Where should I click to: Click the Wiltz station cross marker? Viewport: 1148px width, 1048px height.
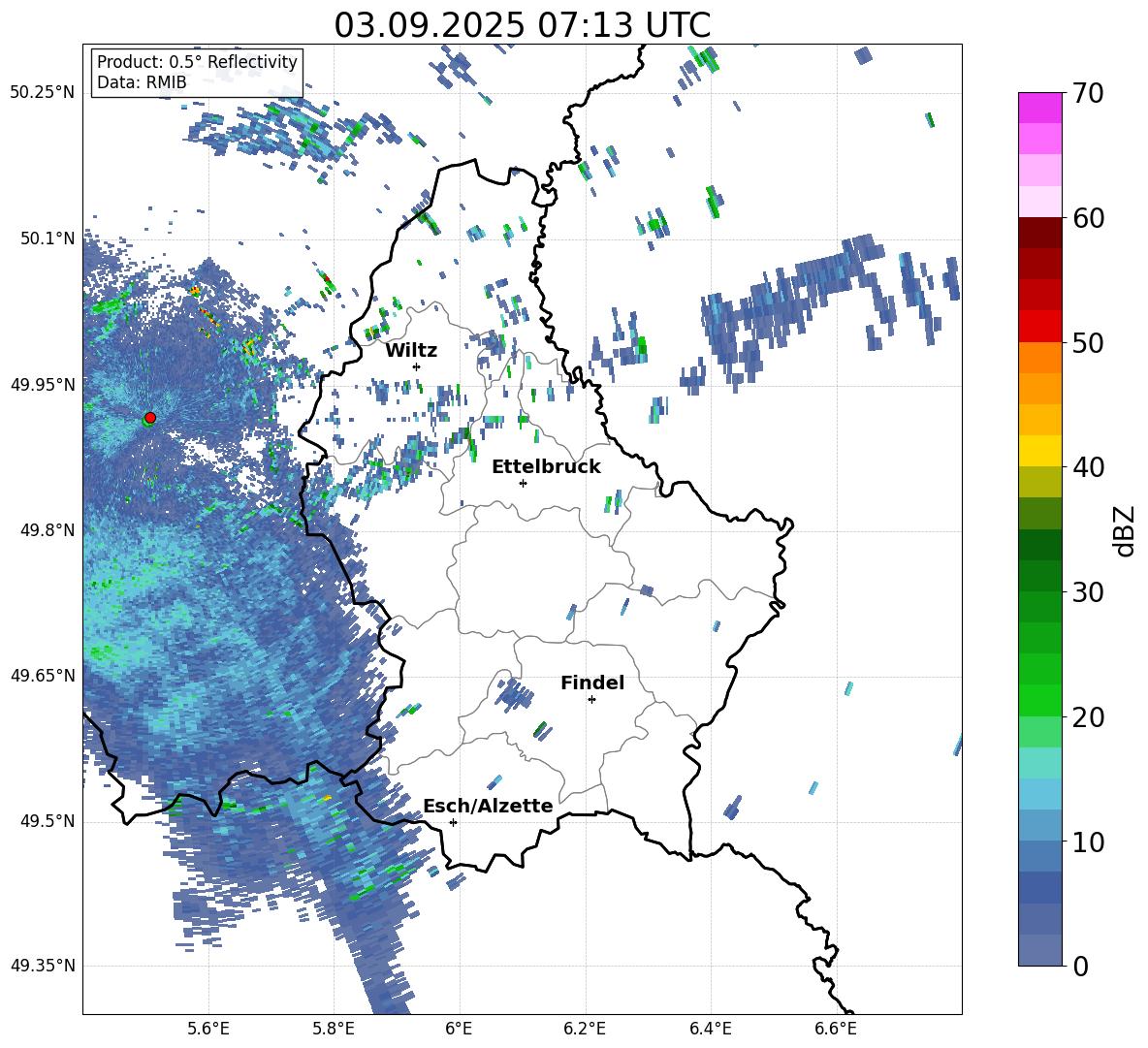pyautogui.click(x=417, y=366)
